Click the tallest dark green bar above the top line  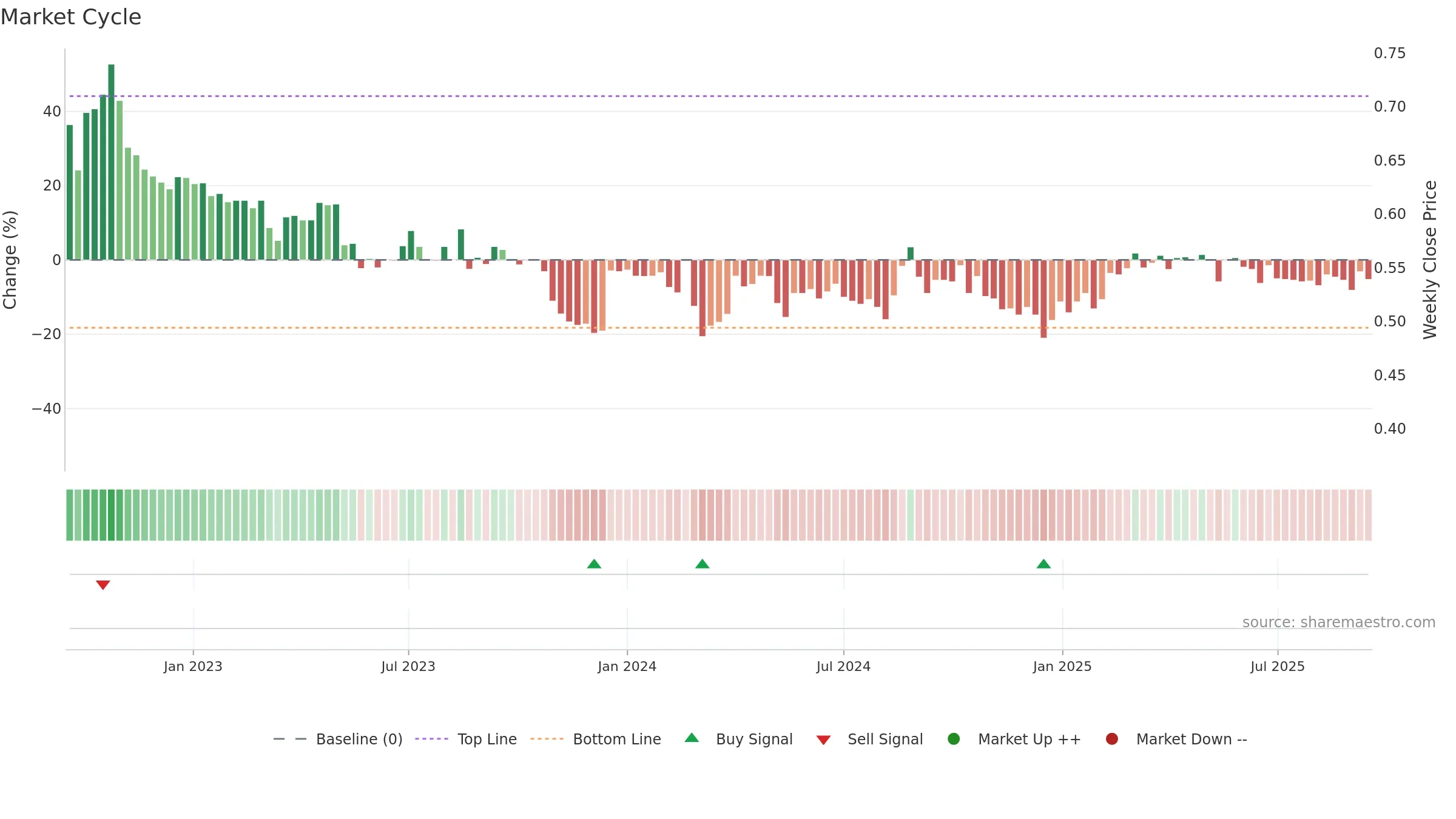pyautogui.click(x=112, y=162)
